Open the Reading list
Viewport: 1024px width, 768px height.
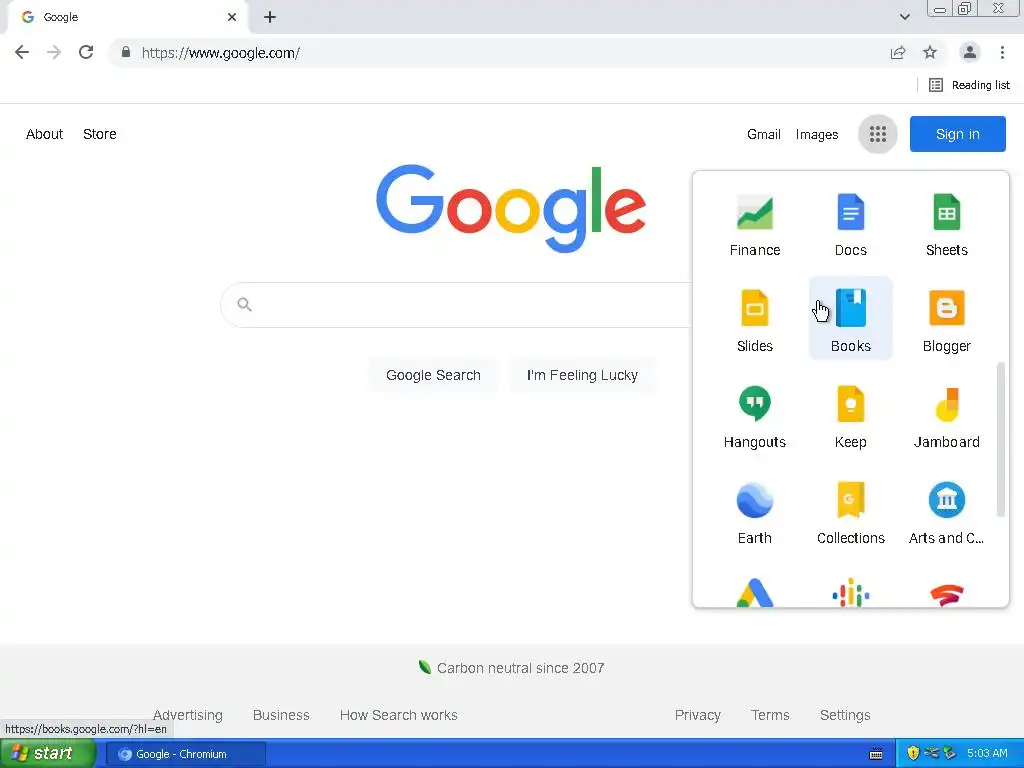point(969,85)
